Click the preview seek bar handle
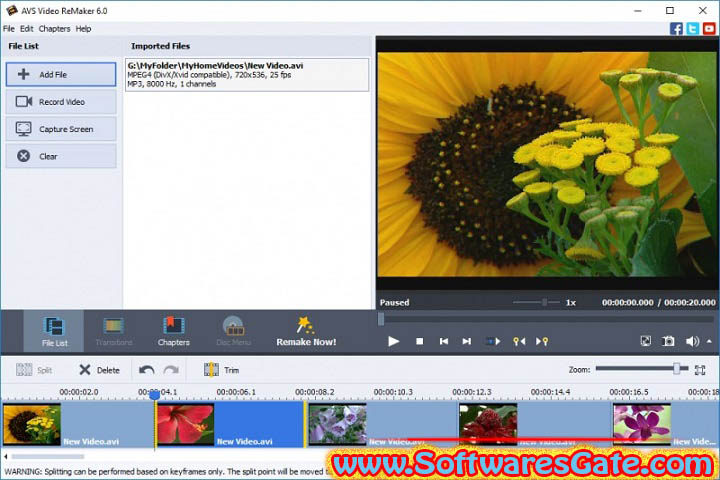The width and height of the screenshot is (720, 480). (x=381, y=319)
